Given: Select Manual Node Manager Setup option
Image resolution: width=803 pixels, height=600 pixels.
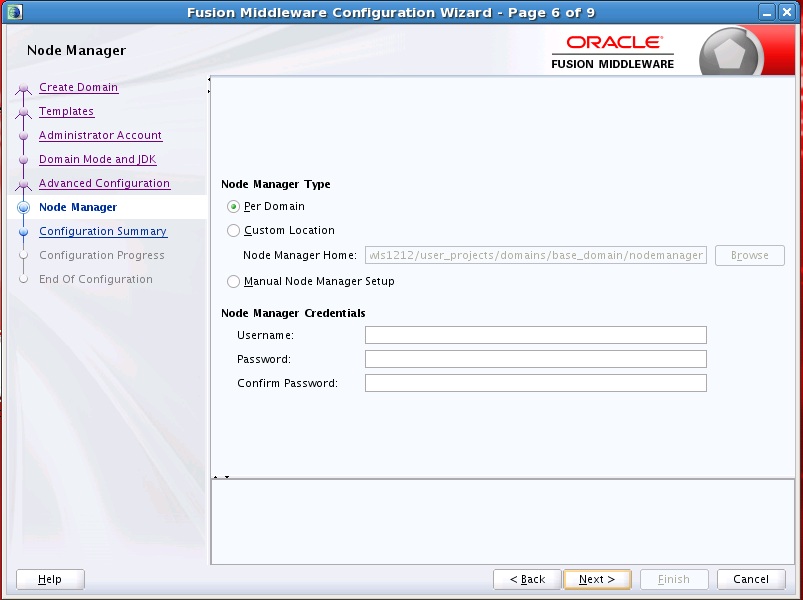Looking at the screenshot, I should pos(234,282).
